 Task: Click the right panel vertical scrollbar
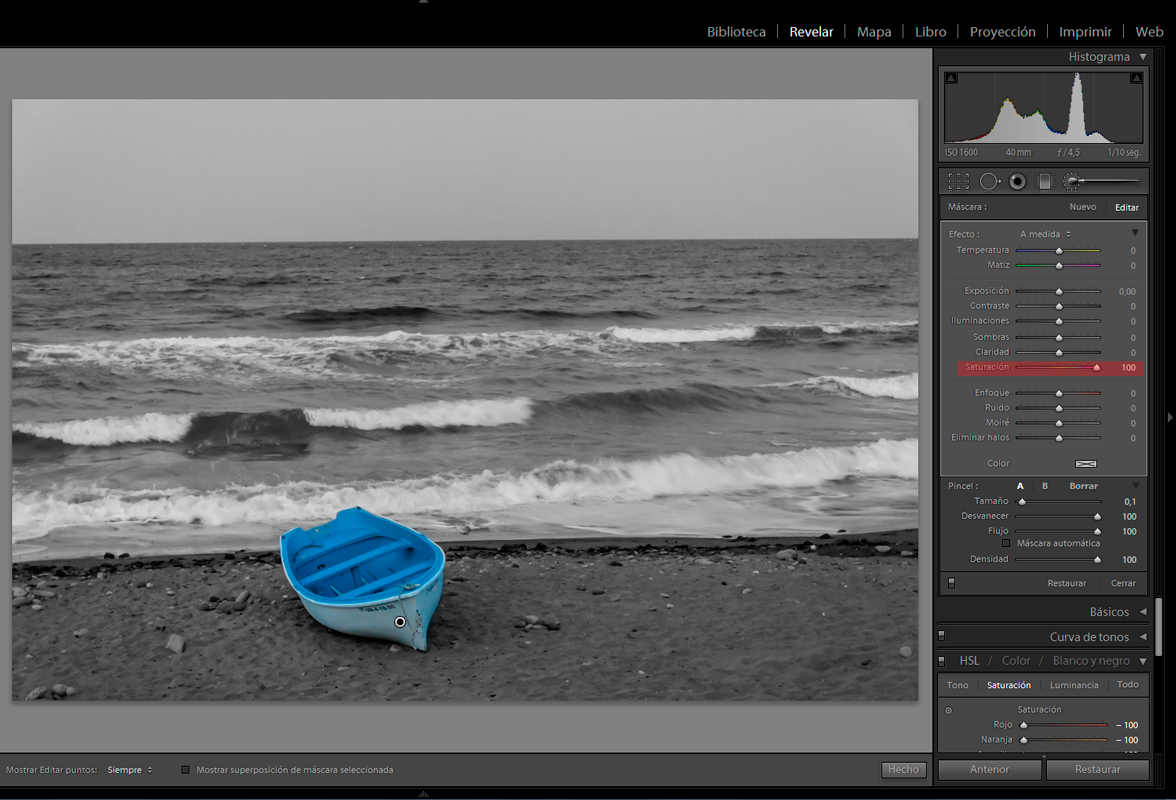1159,626
